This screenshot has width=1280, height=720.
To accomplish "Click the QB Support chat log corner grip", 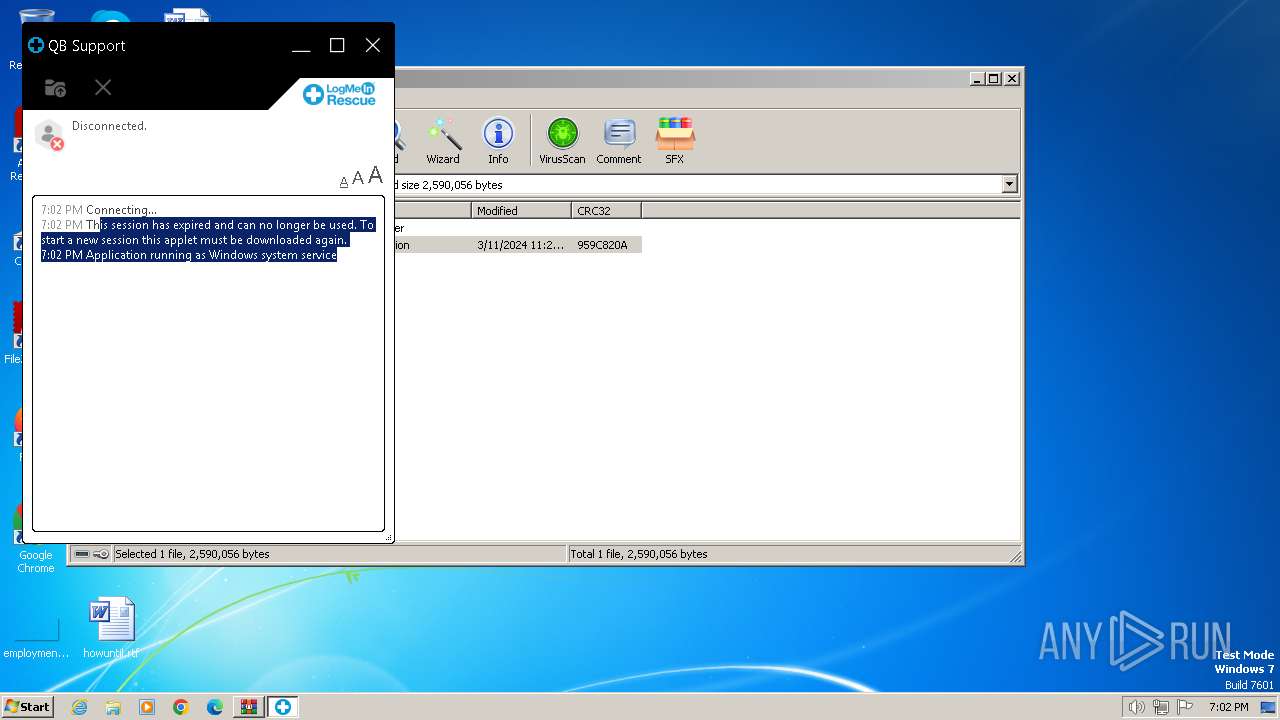I will point(389,538).
